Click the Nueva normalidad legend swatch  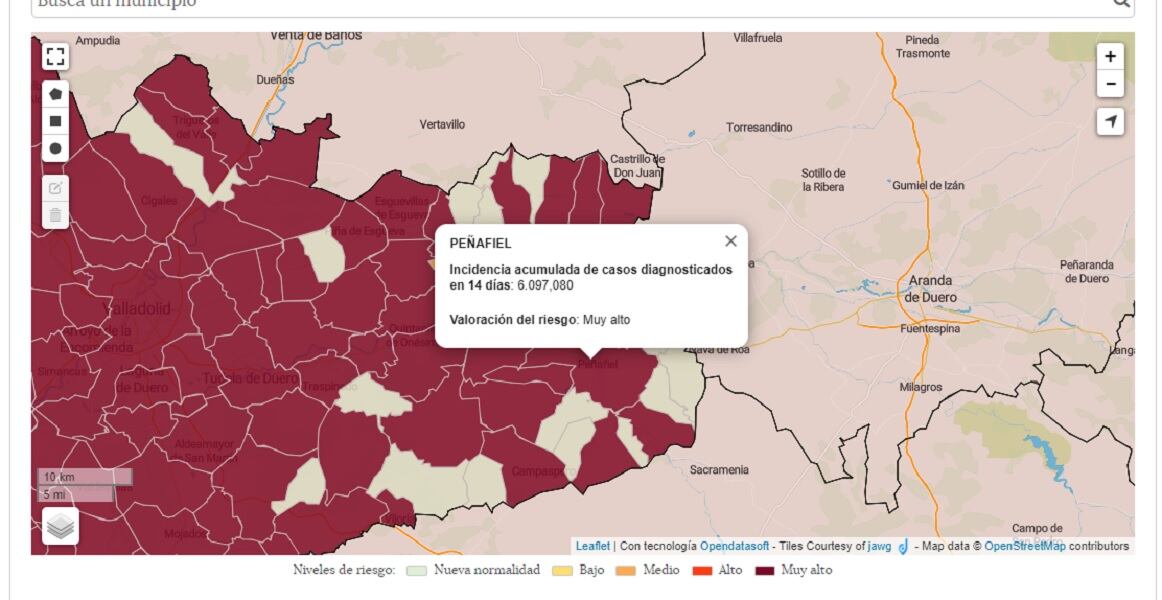pyautogui.click(x=417, y=571)
